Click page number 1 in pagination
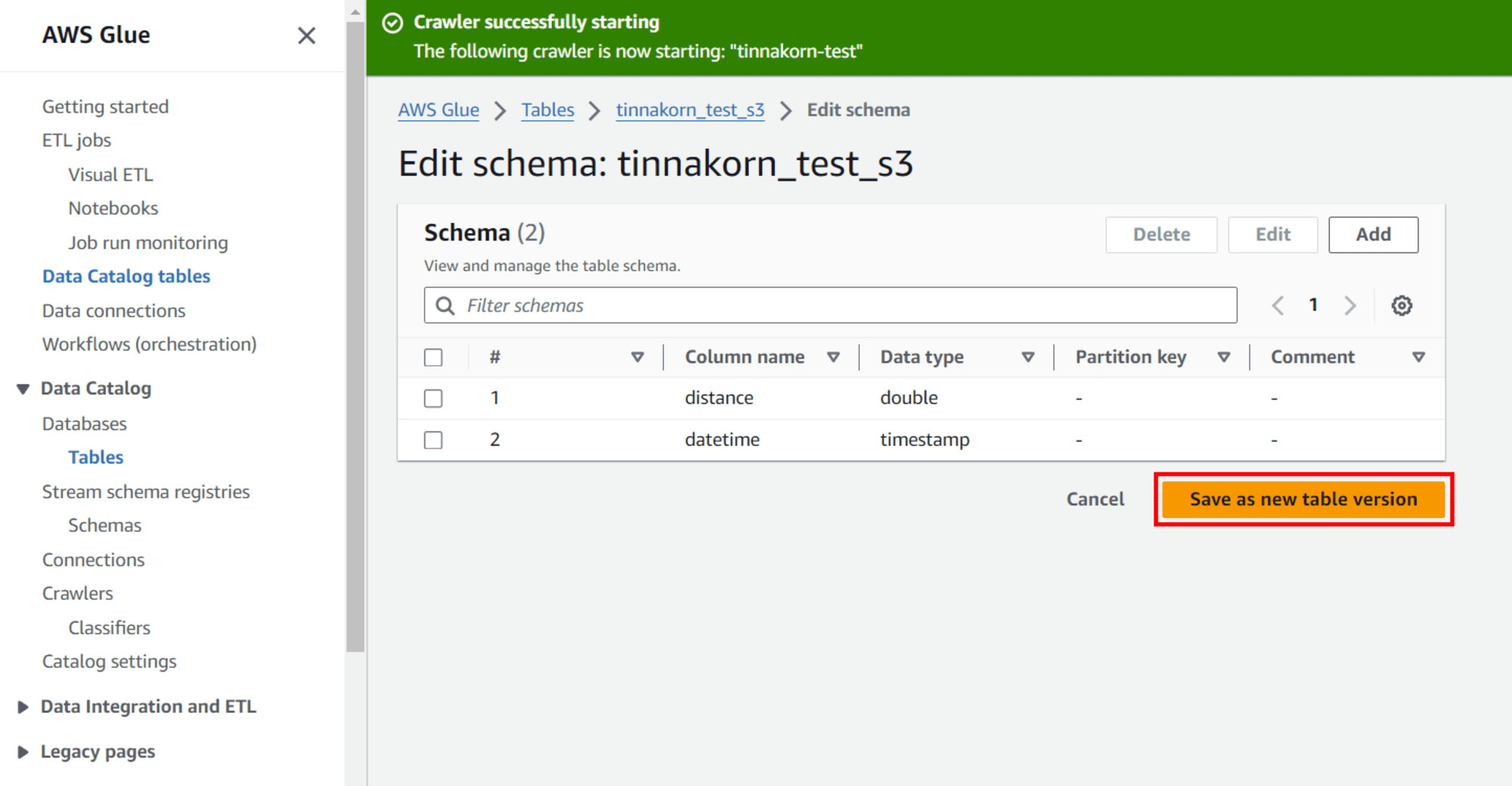This screenshot has width=1512, height=786. click(1313, 305)
